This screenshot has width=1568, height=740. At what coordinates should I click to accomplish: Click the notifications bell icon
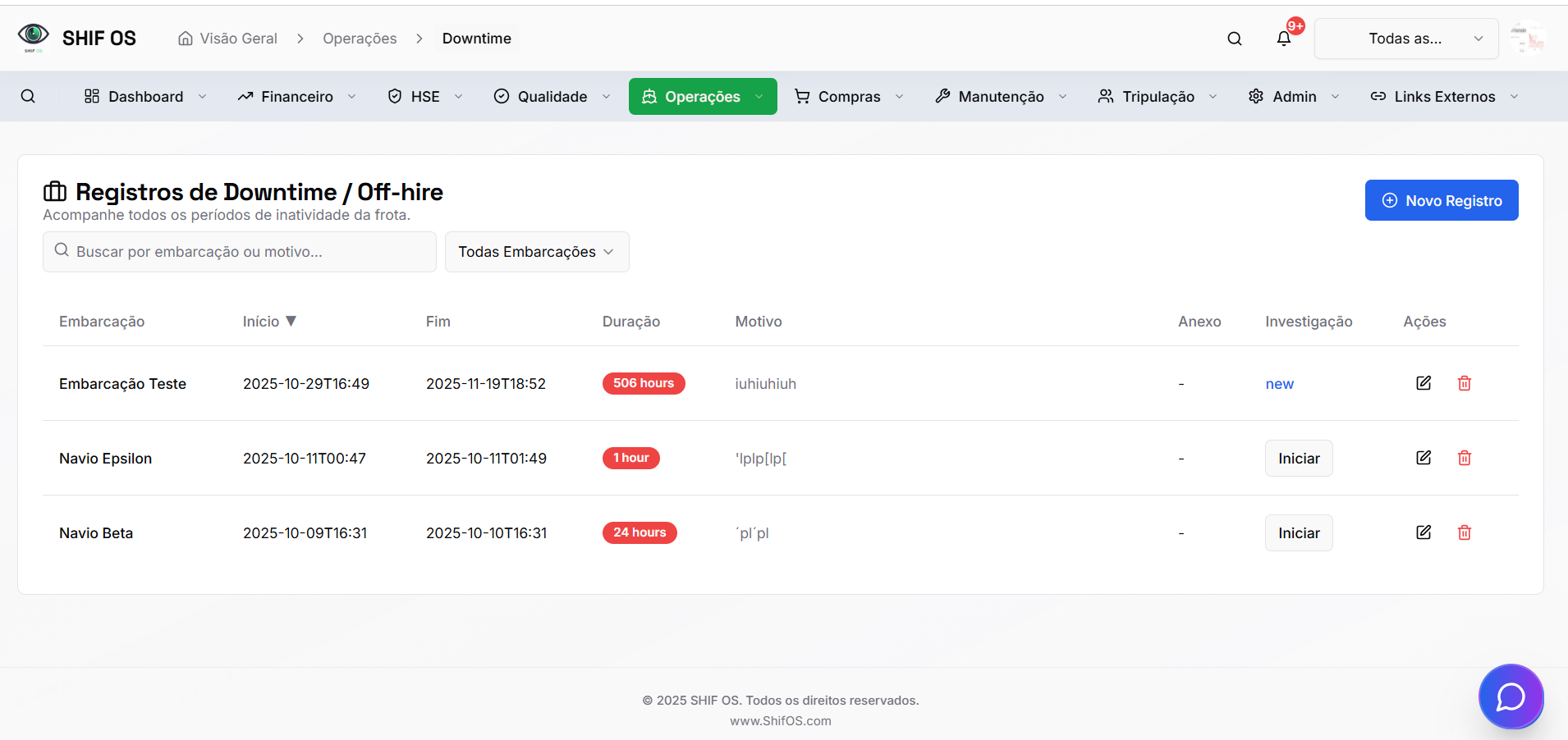[x=1283, y=39]
